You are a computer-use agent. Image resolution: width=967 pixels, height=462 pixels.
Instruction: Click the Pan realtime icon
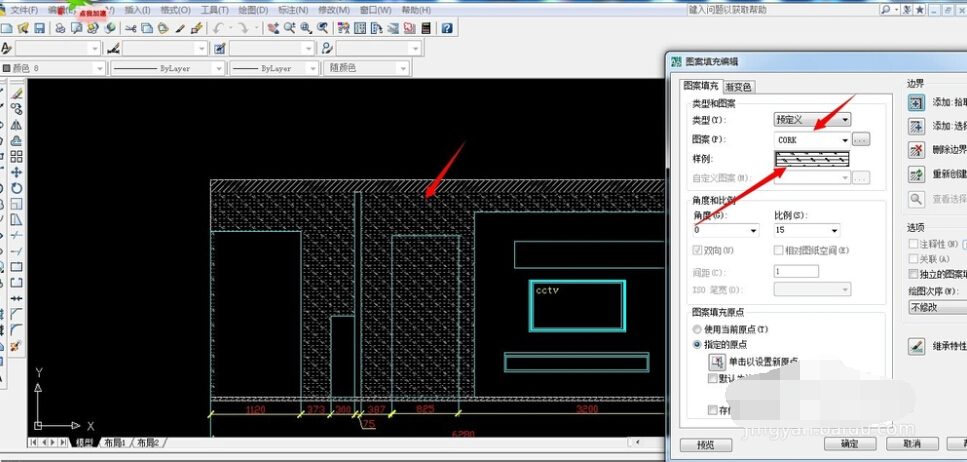pos(273,28)
